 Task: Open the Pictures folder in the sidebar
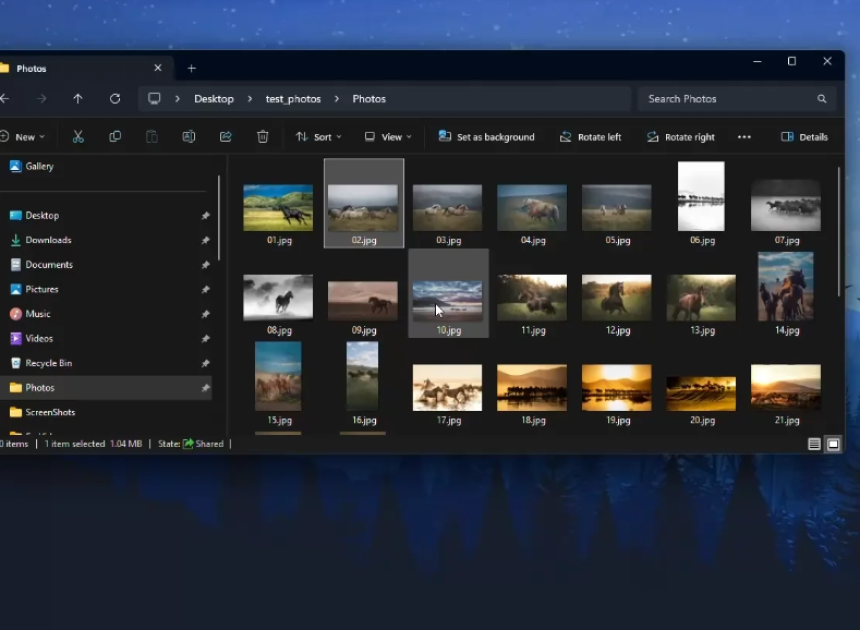tap(42, 289)
